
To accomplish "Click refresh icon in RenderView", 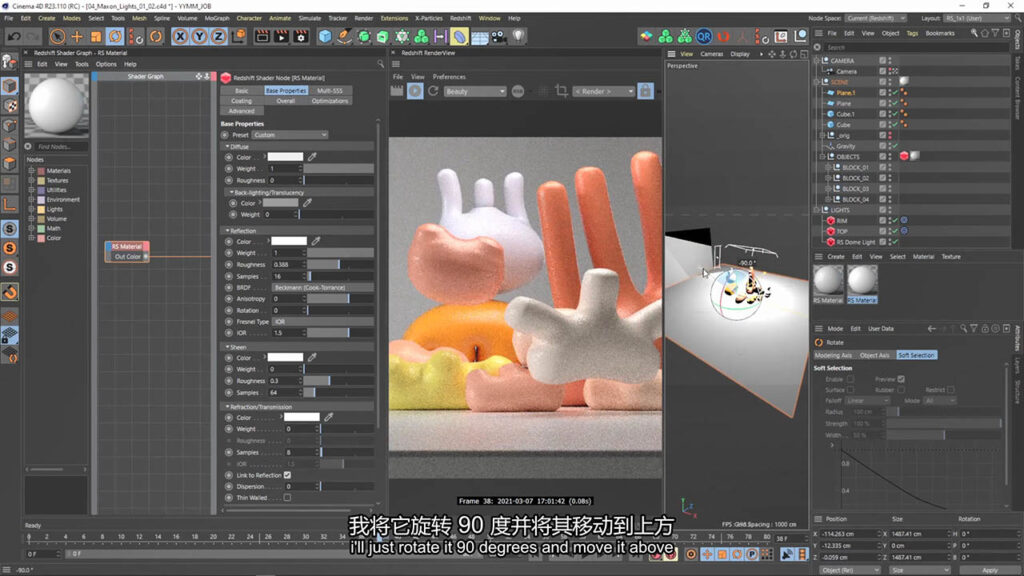I will coord(433,91).
